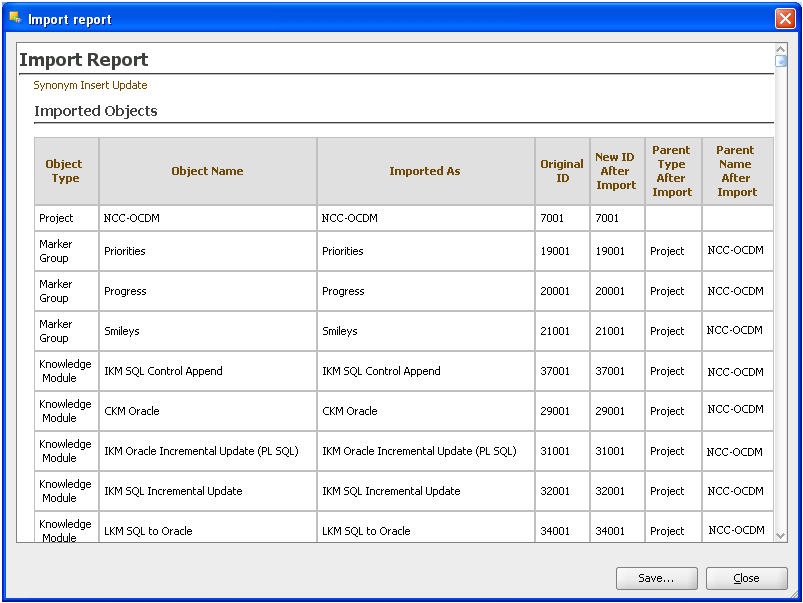Click LKM SQL to Oracle object name
This screenshot has height=603, width=803.
(149, 531)
